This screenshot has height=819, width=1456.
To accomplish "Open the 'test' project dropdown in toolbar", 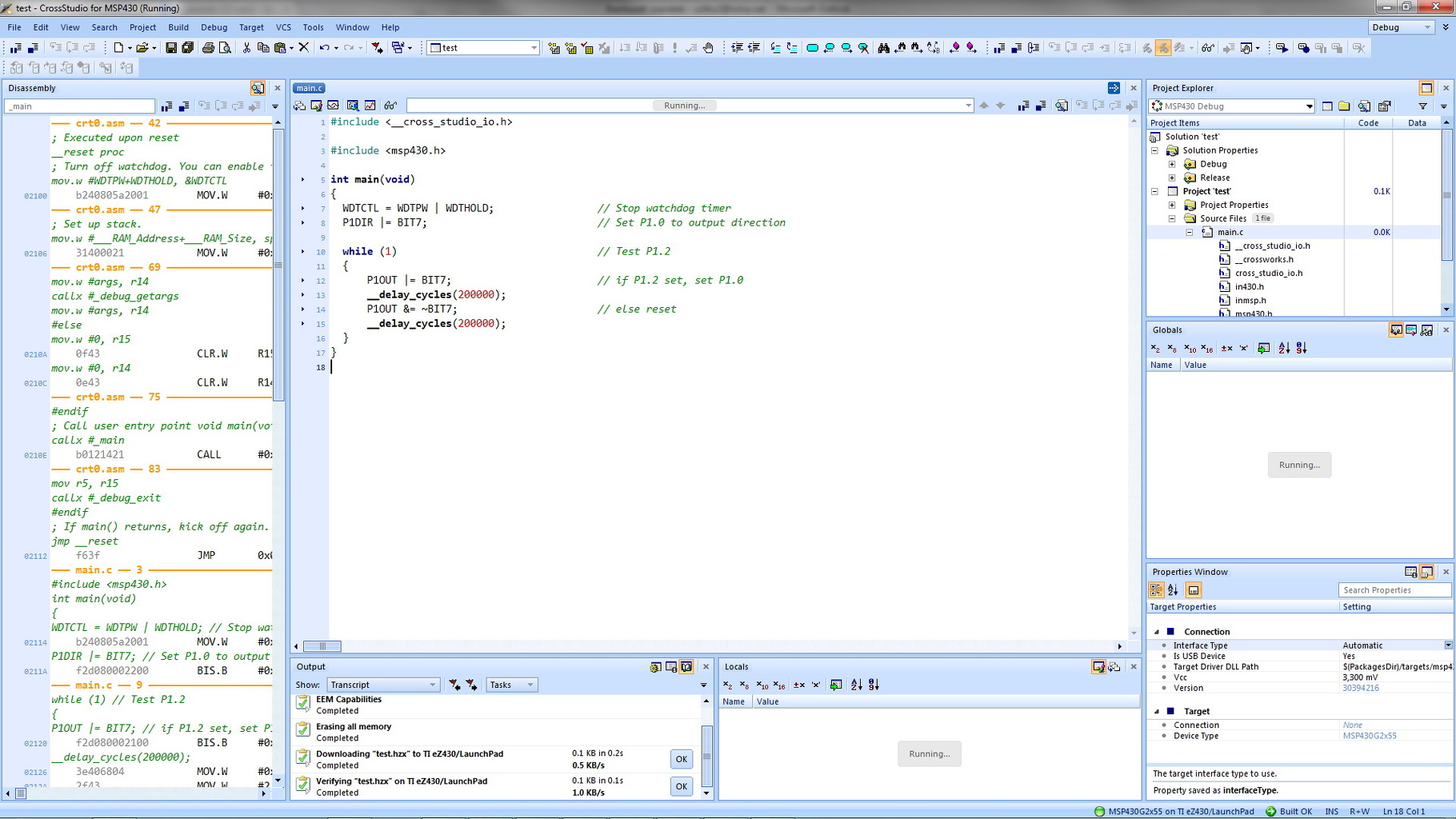I will pyautogui.click(x=483, y=48).
